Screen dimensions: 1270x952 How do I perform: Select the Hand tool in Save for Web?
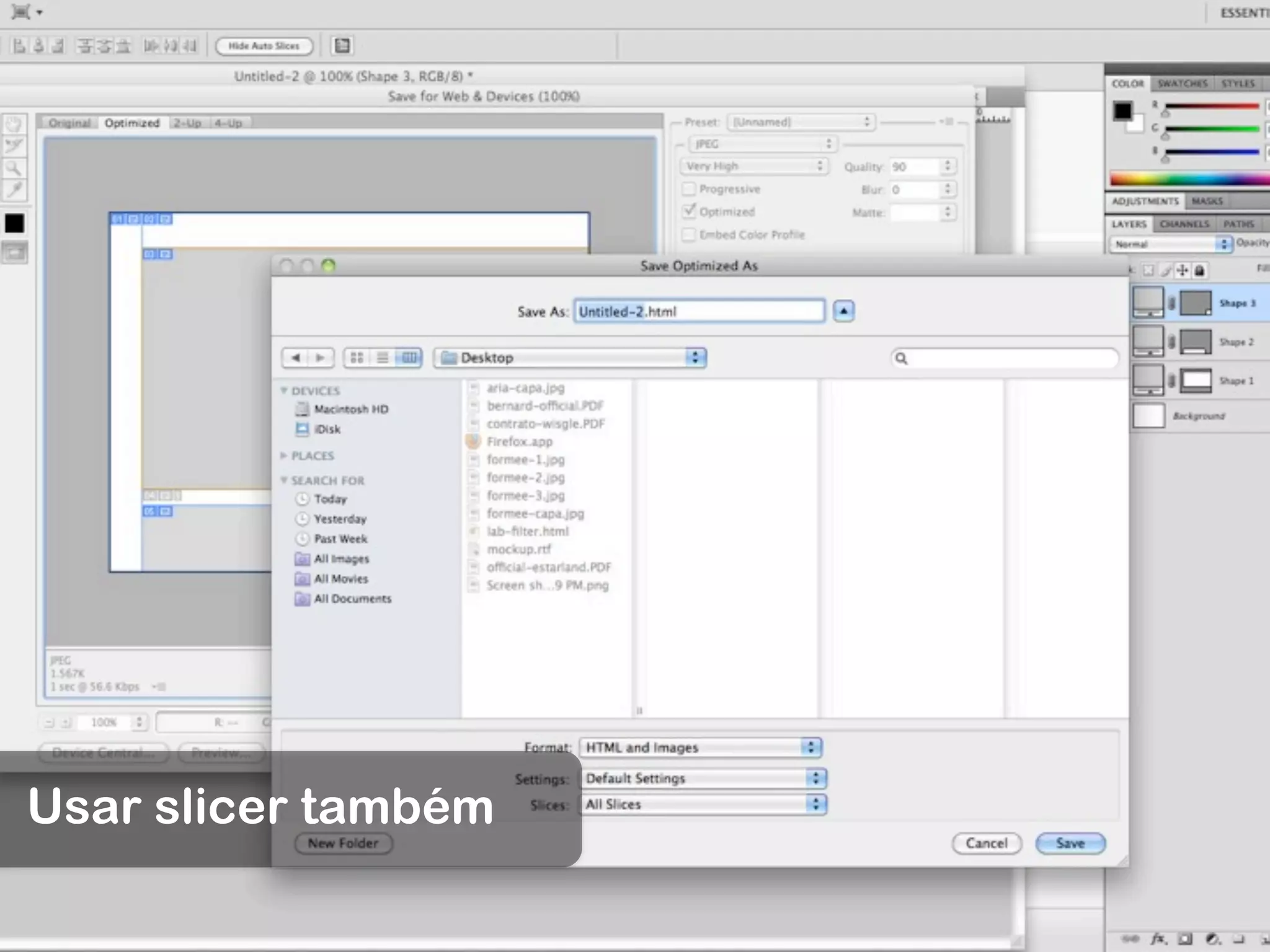pos(14,124)
